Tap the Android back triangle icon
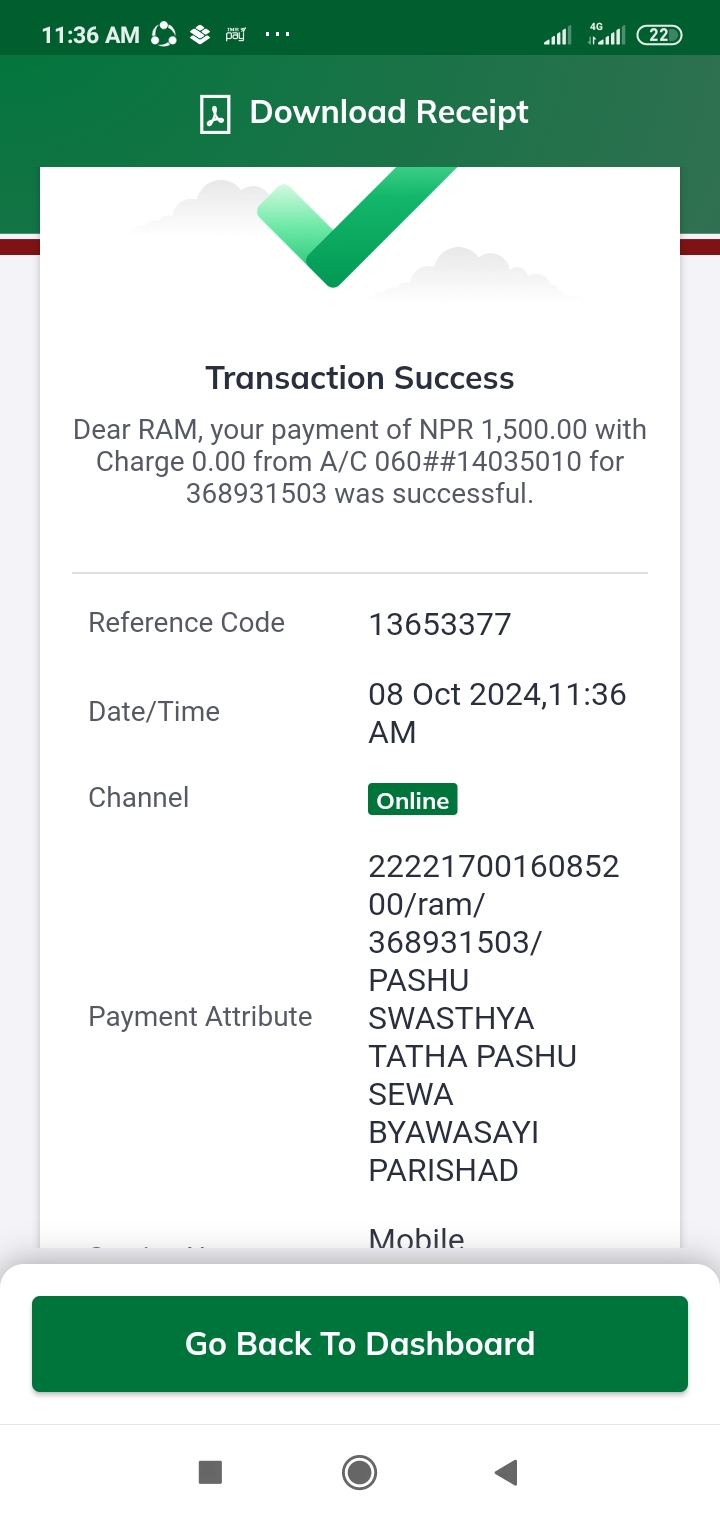Image resolution: width=720 pixels, height=1520 pixels. point(506,1472)
